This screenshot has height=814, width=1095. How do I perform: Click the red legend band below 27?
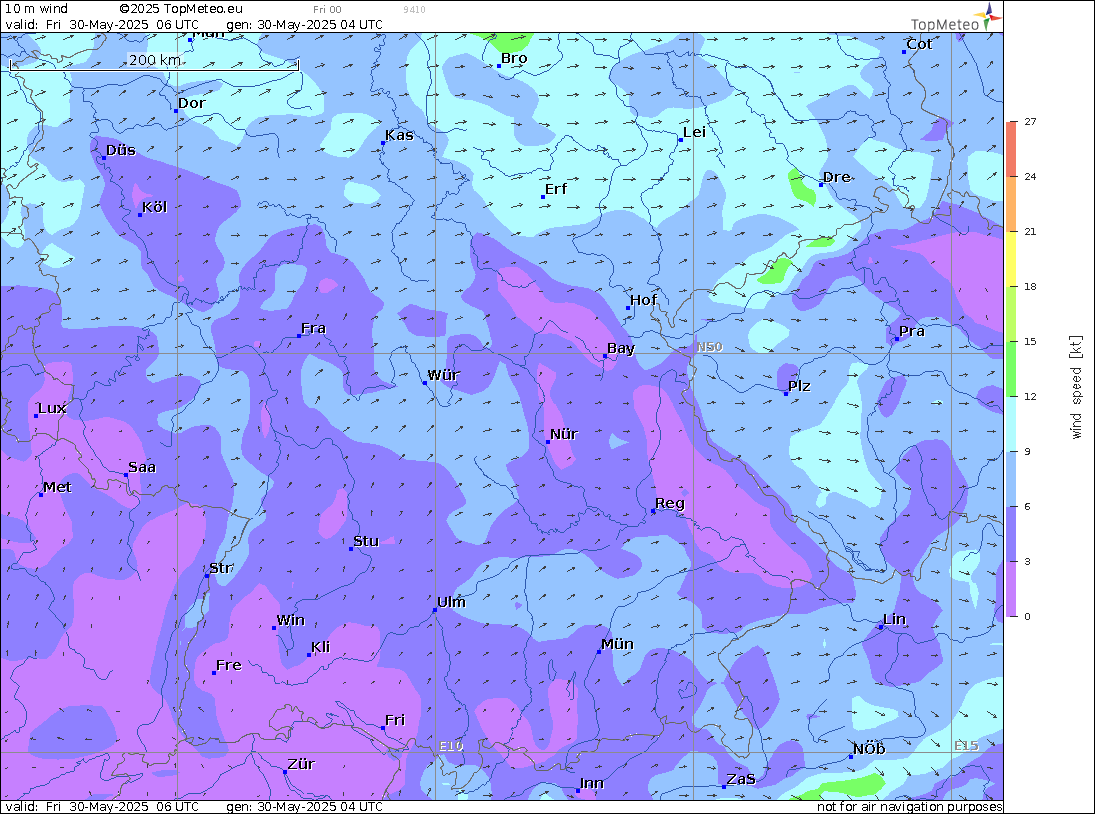[1012, 149]
